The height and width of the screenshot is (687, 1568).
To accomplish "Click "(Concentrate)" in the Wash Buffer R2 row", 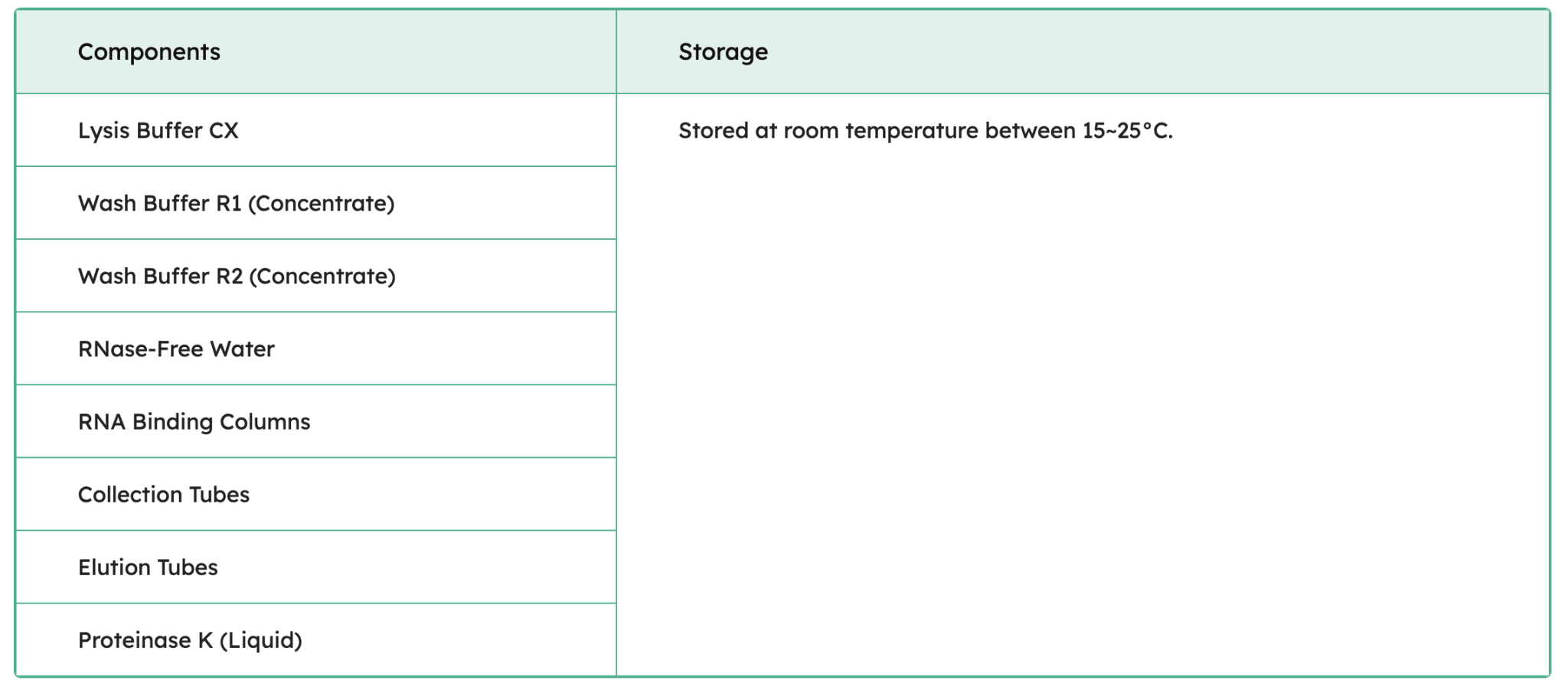I will 322,276.
